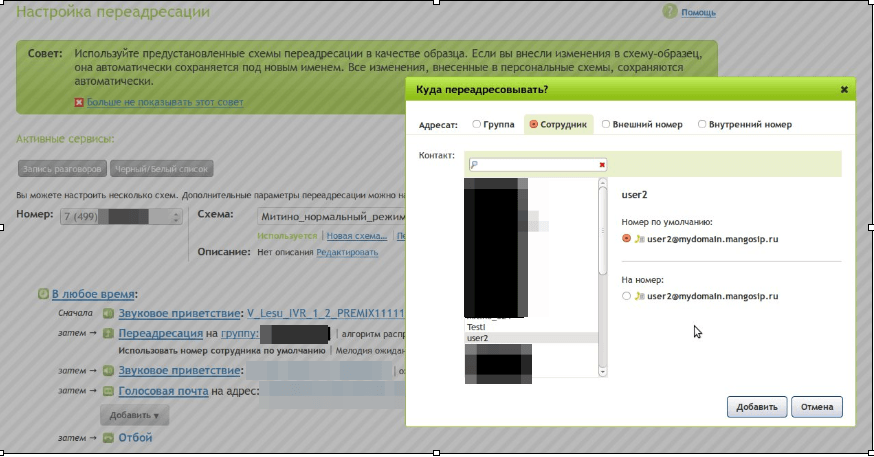Click the Голосовая почта mail icon
874x457 pixels.
108,391
